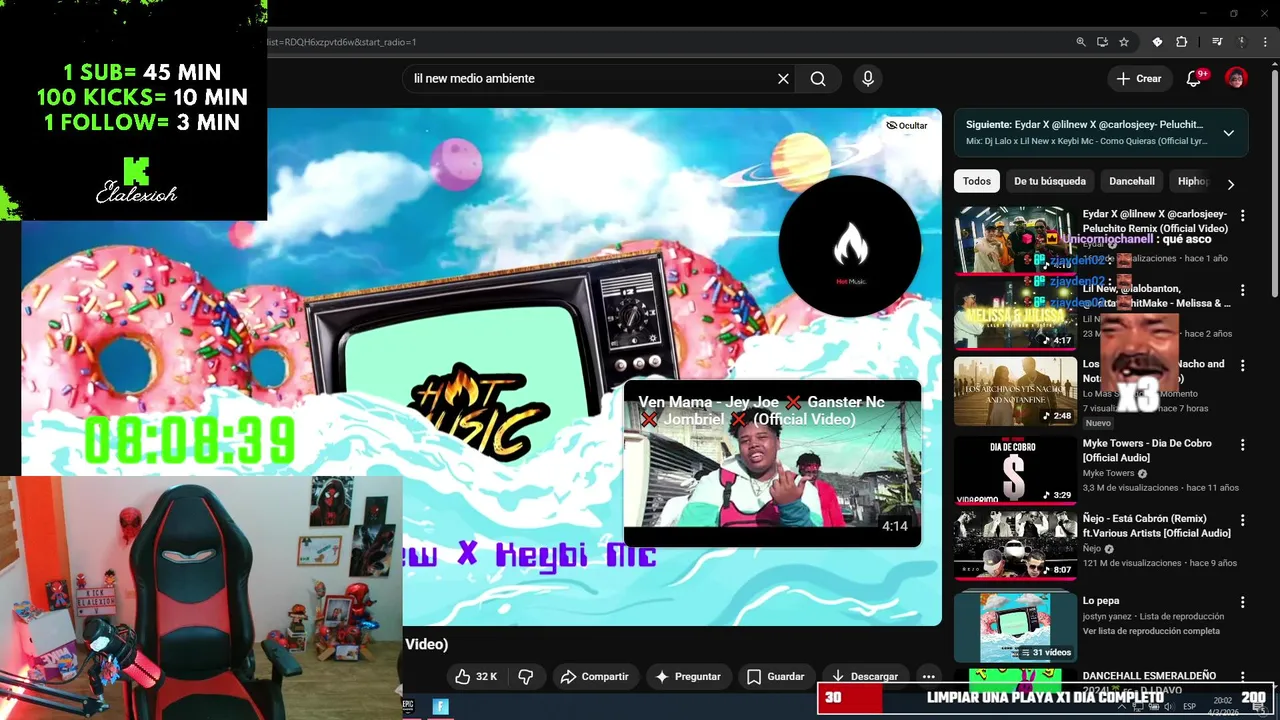The height and width of the screenshot is (720, 1280).
Task: Click Ver lista de reproducción completa link
Action: coord(1151,631)
